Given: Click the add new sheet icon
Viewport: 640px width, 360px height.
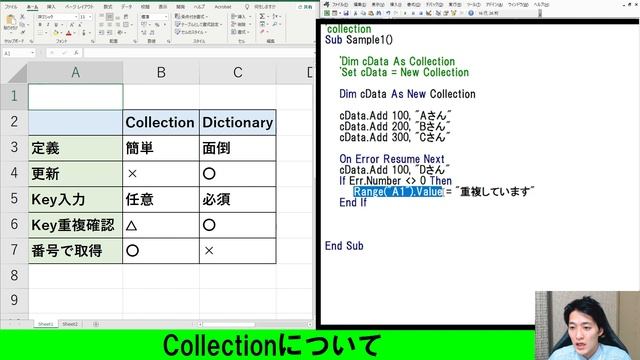Looking at the screenshot, I should pos(96,324).
